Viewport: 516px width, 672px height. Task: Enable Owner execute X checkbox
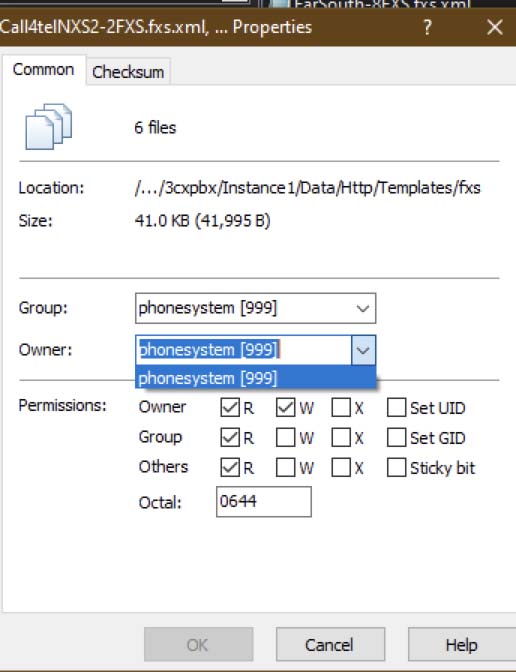tap(341, 407)
